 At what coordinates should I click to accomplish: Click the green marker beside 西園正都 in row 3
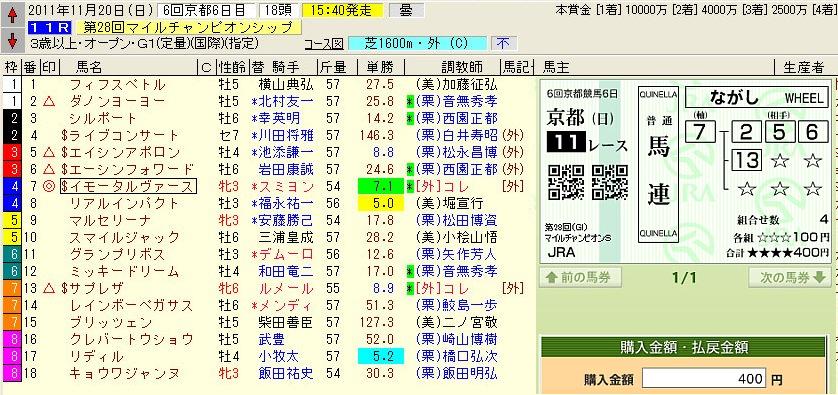pyautogui.click(x=410, y=118)
